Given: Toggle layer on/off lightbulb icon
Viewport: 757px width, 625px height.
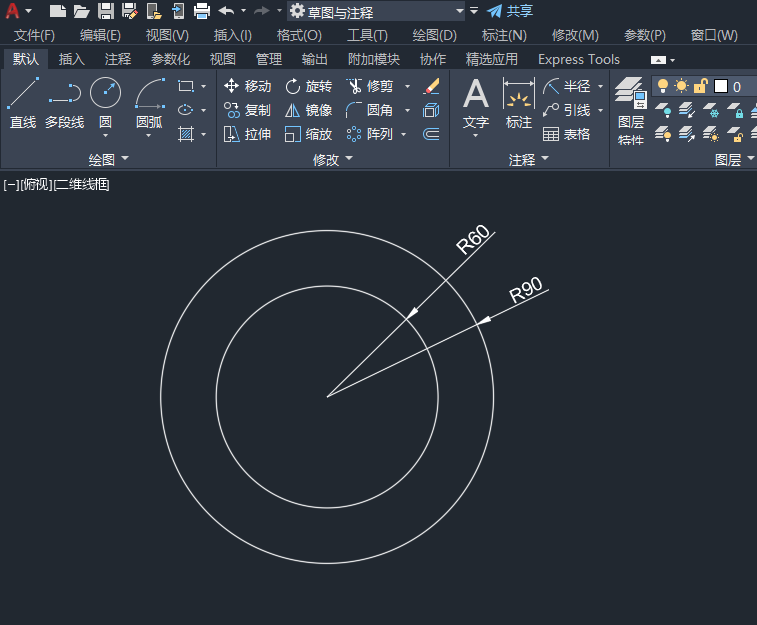Looking at the screenshot, I should 663,86.
